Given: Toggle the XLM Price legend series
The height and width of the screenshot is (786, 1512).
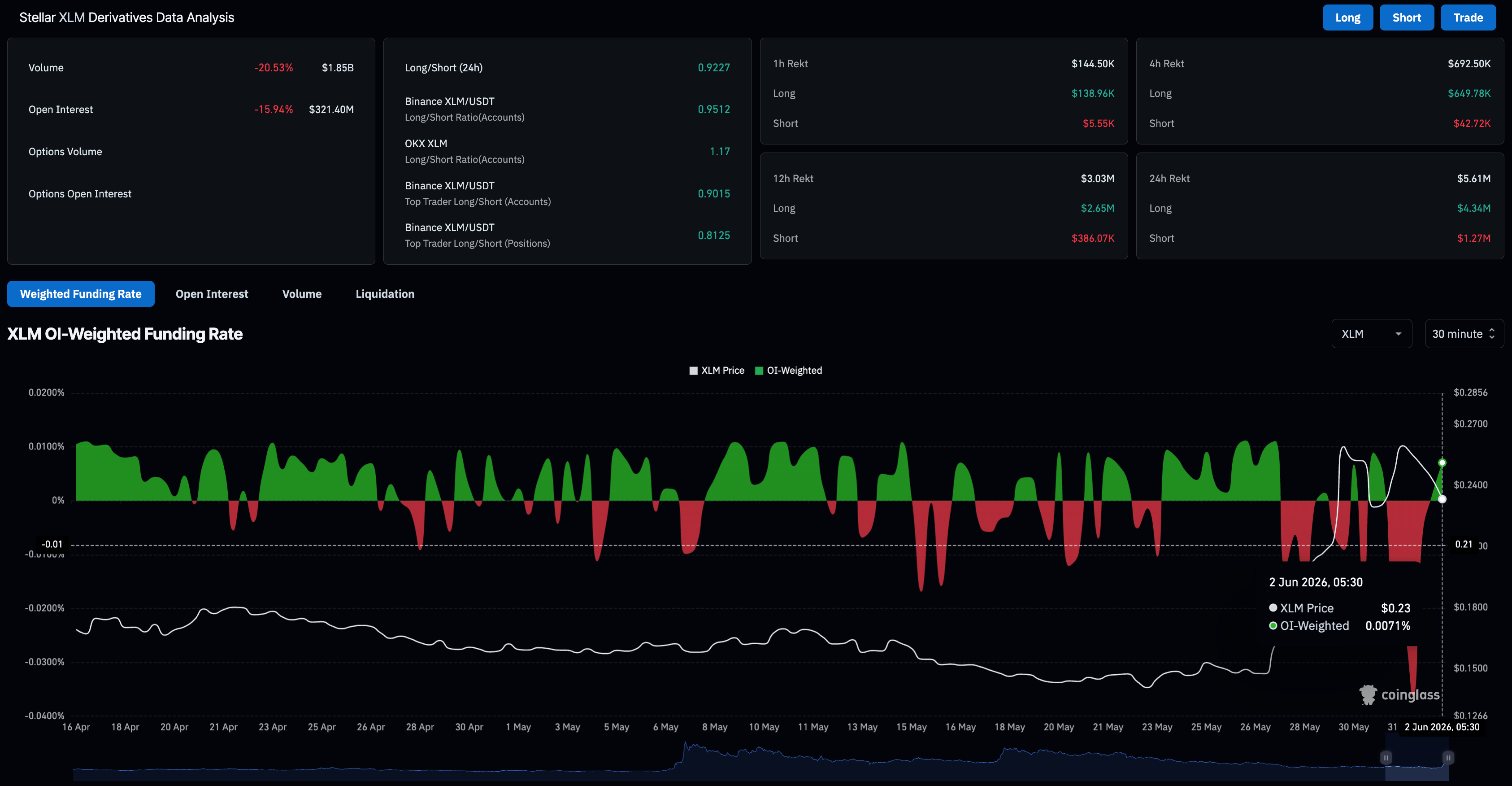Looking at the screenshot, I should tap(717, 371).
